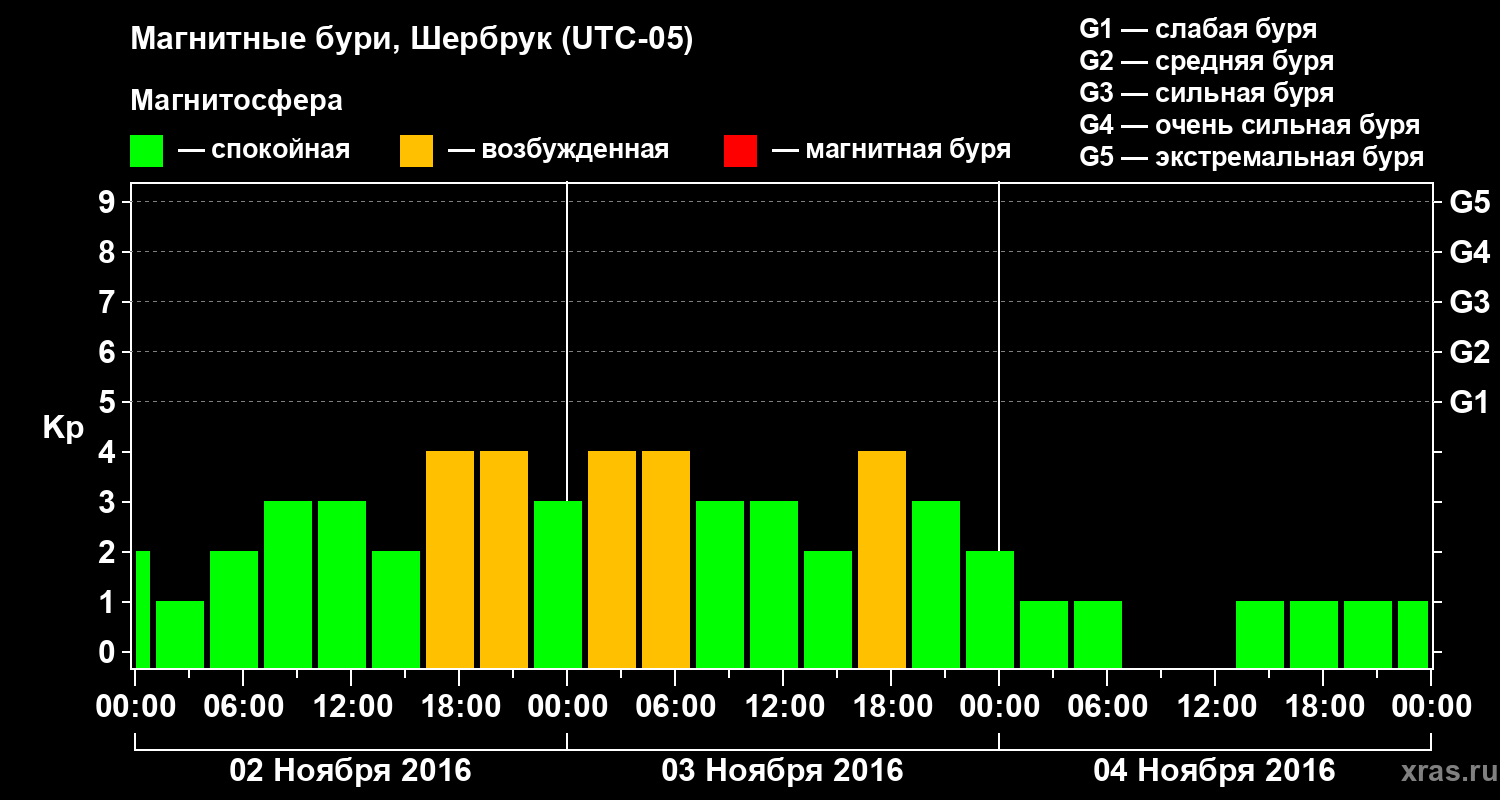Click the '04 Ноября 2016' date label

tap(1214, 770)
